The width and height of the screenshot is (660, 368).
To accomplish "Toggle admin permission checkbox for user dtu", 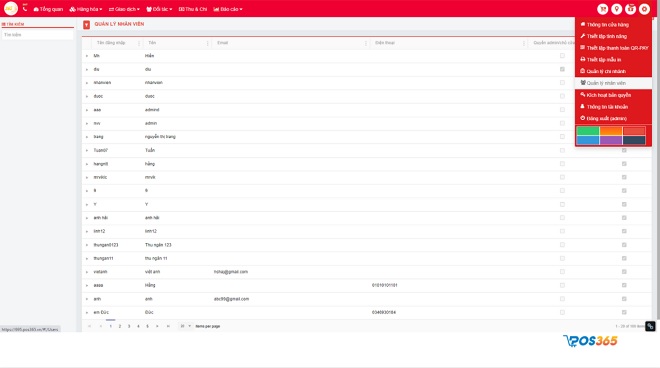I will tap(562, 69).
